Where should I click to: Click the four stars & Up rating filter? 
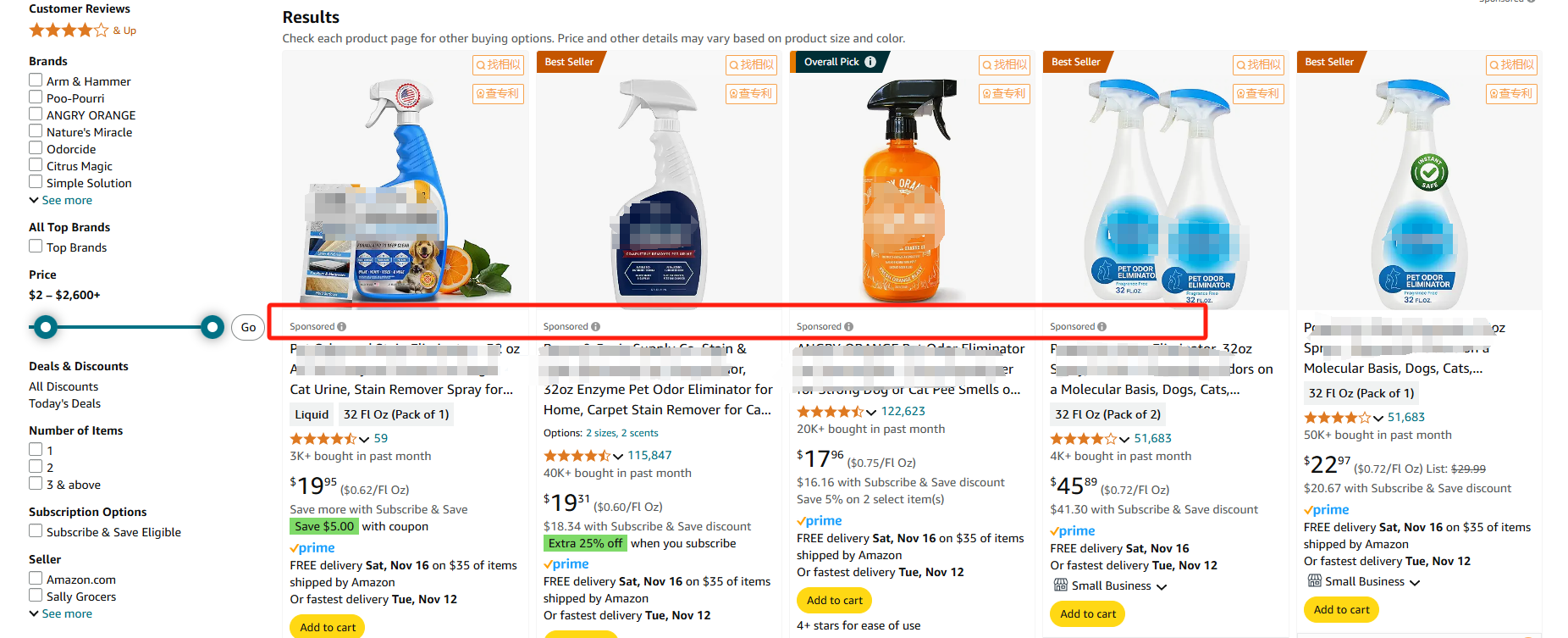(82, 31)
